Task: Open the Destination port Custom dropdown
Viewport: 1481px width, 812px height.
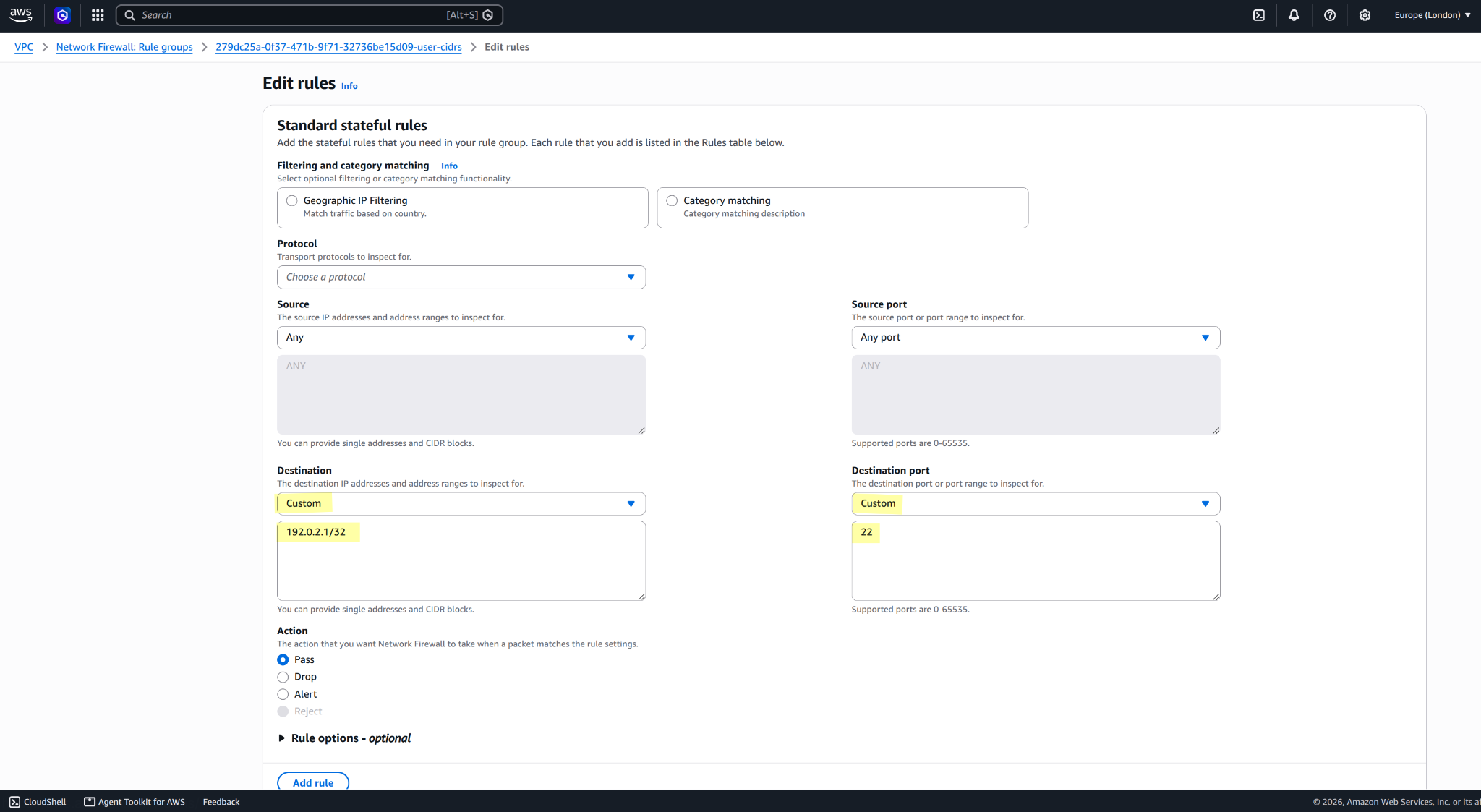Action: (1036, 504)
